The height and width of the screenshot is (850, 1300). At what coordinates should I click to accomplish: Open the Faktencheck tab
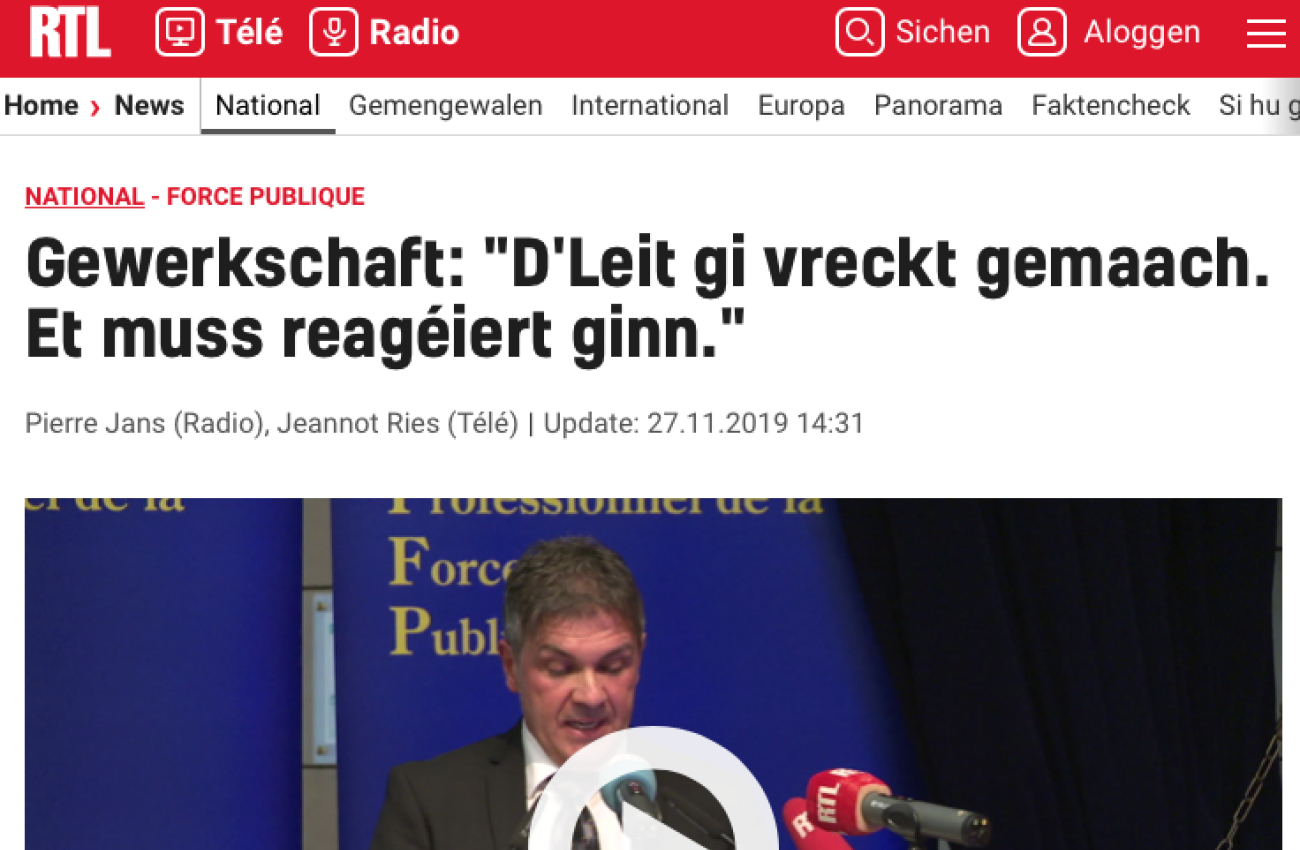click(x=1111, y=105)
